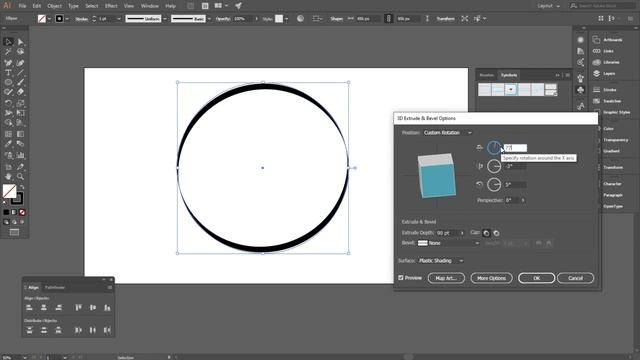Image resolution: width=640 pixels, height=360 pixels.
Task: Set the None paint mode in toolbar
Action: (x=22, y=212)
